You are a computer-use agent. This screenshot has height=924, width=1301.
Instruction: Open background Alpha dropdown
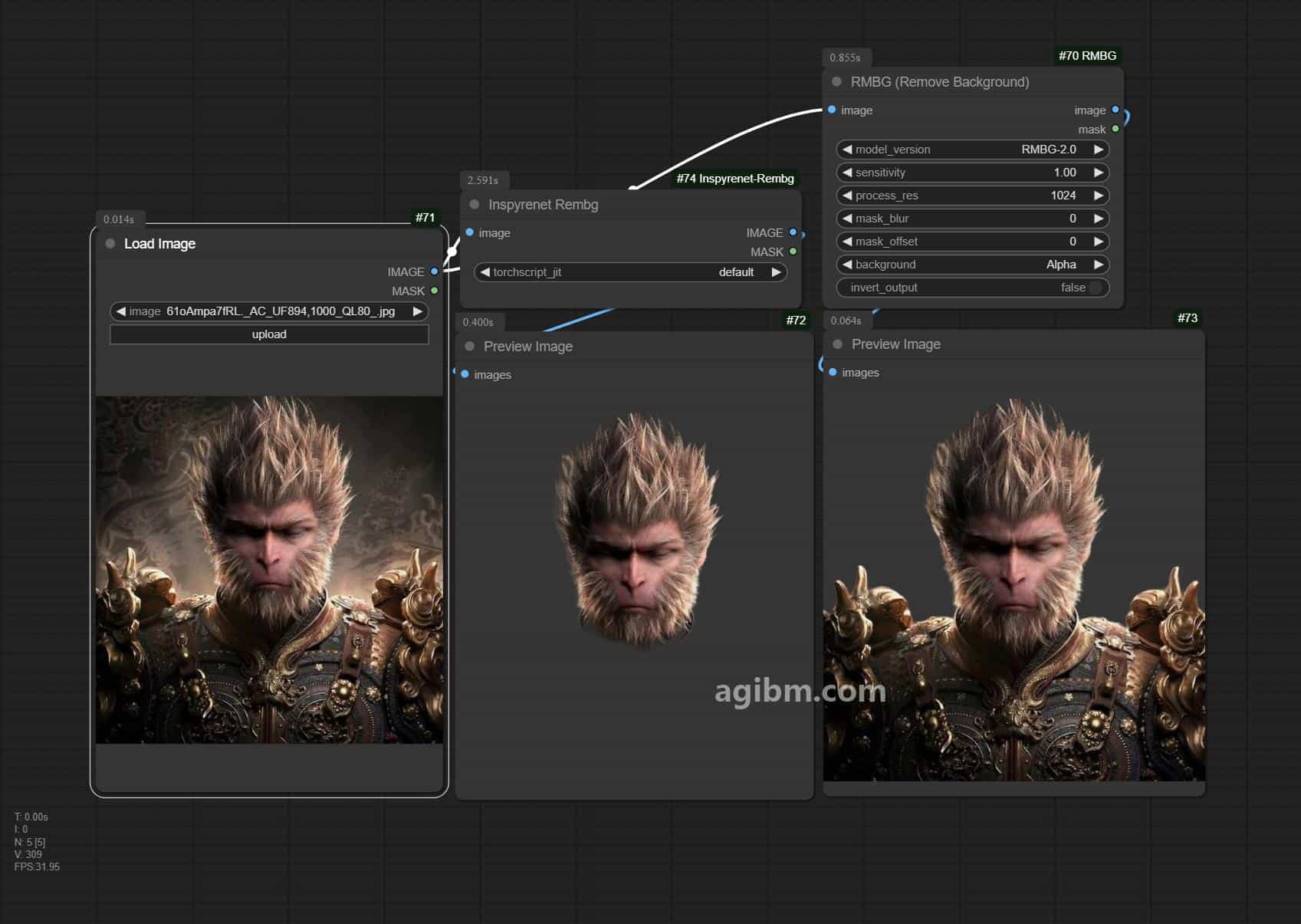[973, 265]
